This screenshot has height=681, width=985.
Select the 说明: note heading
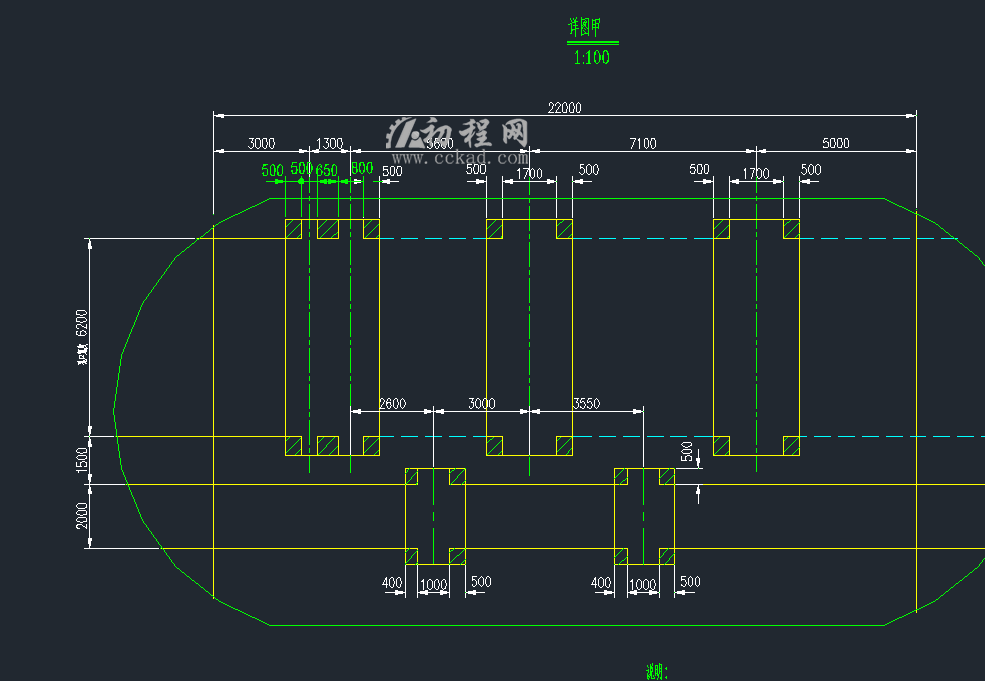point(657,672)
